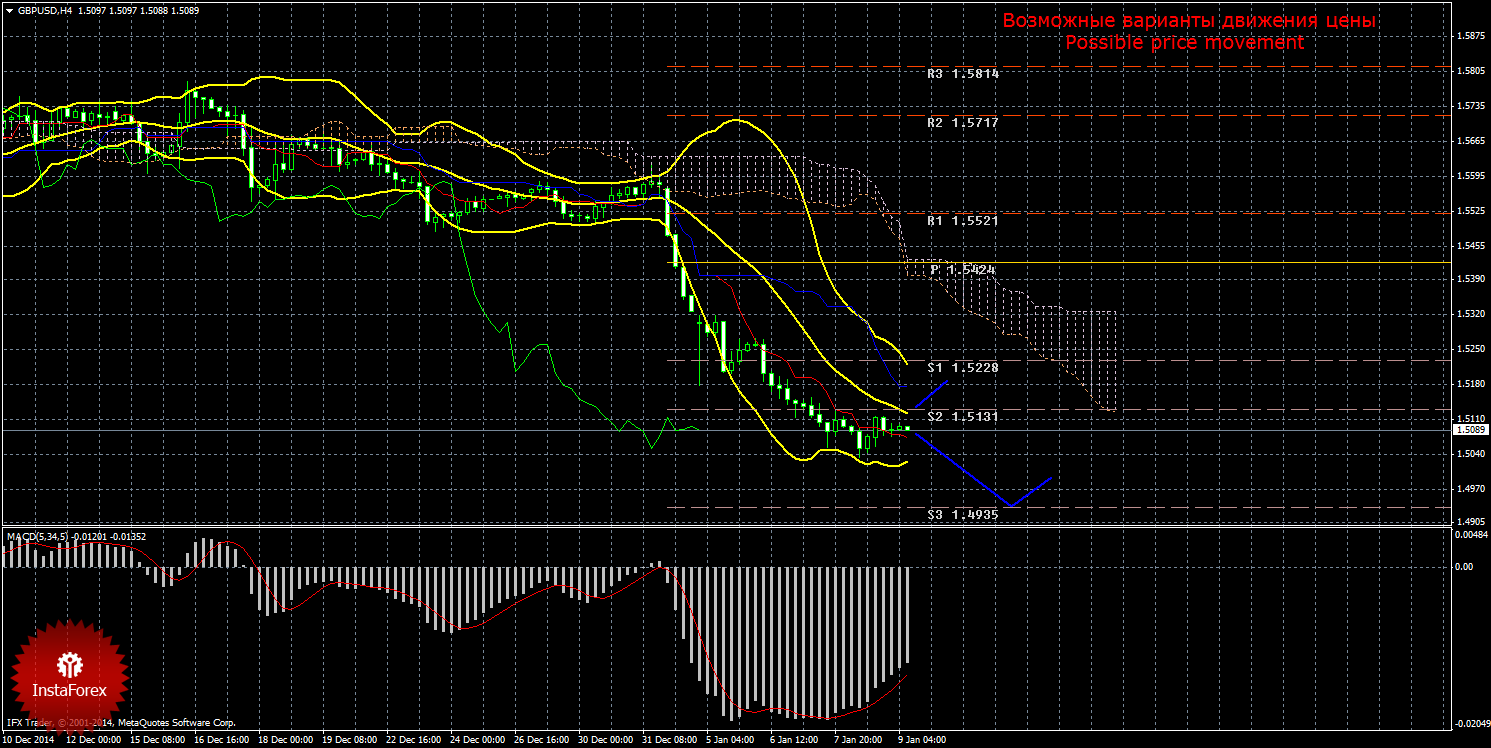1491x748 pixels.
Task: Select the R3 1.5814 resistance label
Action: point(963,74)
